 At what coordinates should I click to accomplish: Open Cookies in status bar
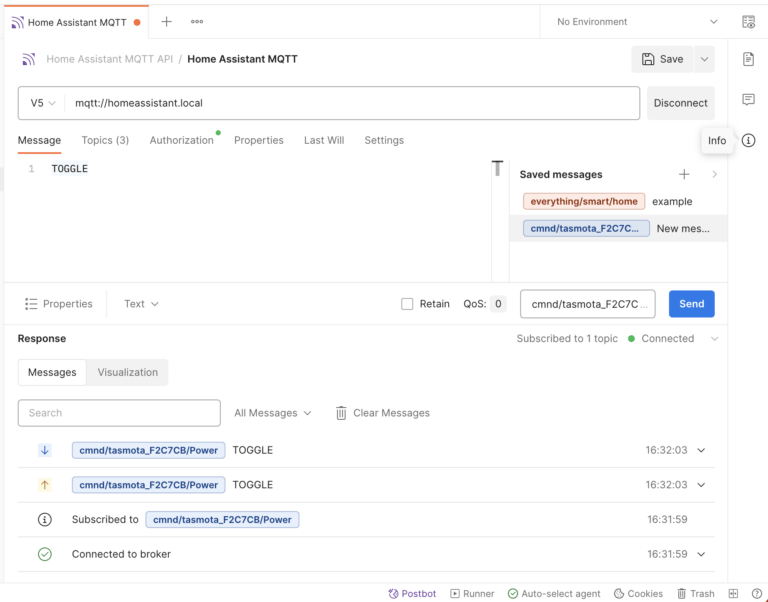(x=638, y=594)
